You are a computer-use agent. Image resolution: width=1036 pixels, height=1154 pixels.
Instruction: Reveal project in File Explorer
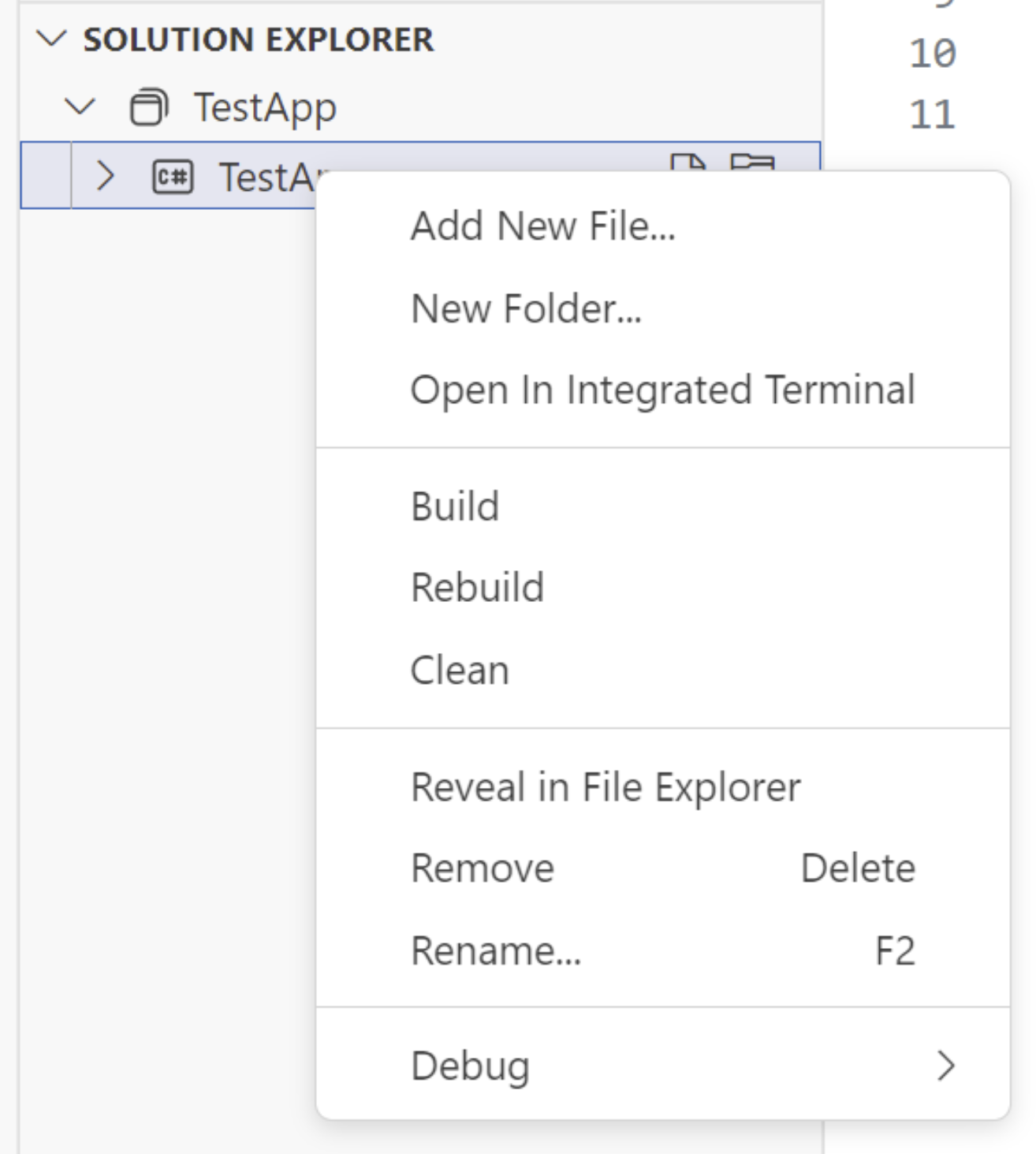(x=606, y=785)
